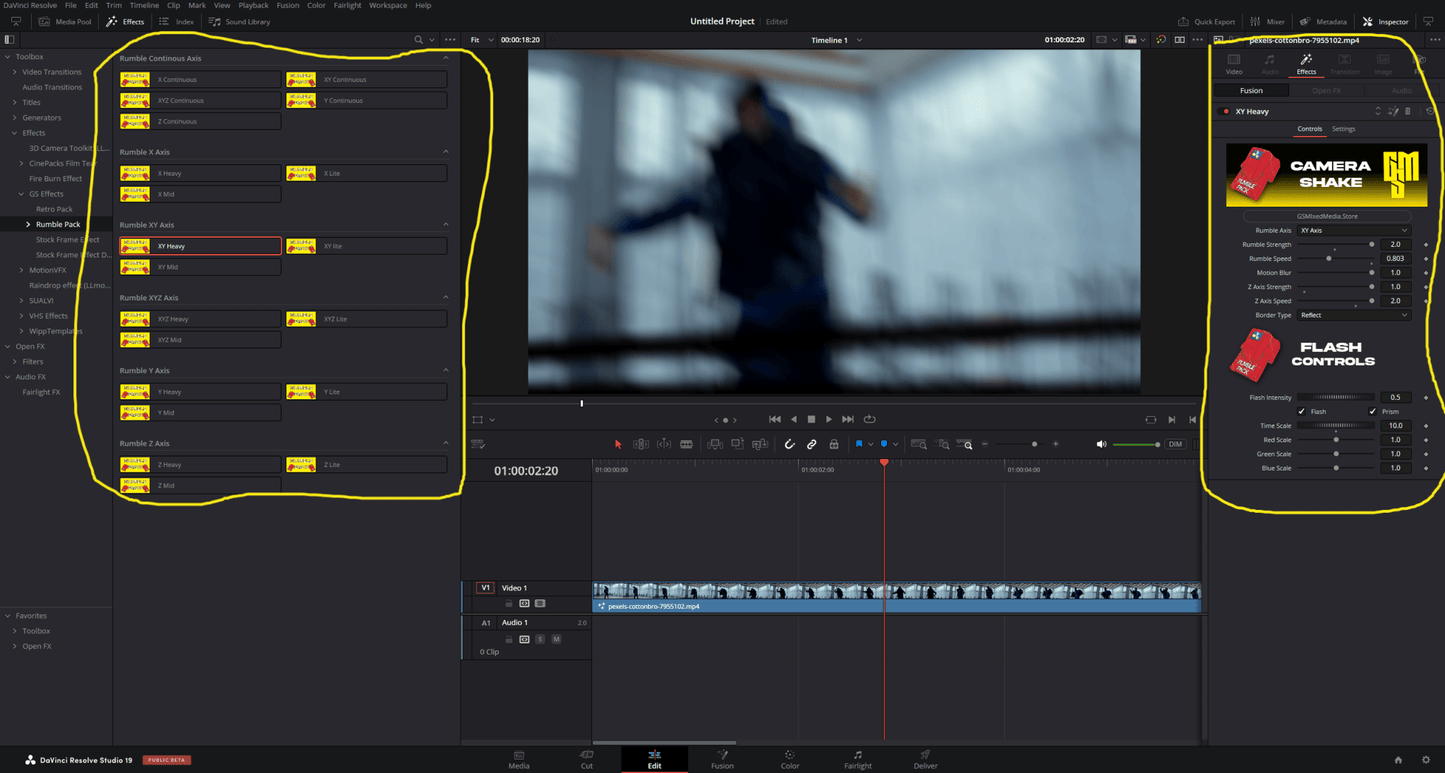Collapse the Rumble X Axis section
Image resolution: width=1445 pixels, height=773 pixels.
[x=447, y=151]
